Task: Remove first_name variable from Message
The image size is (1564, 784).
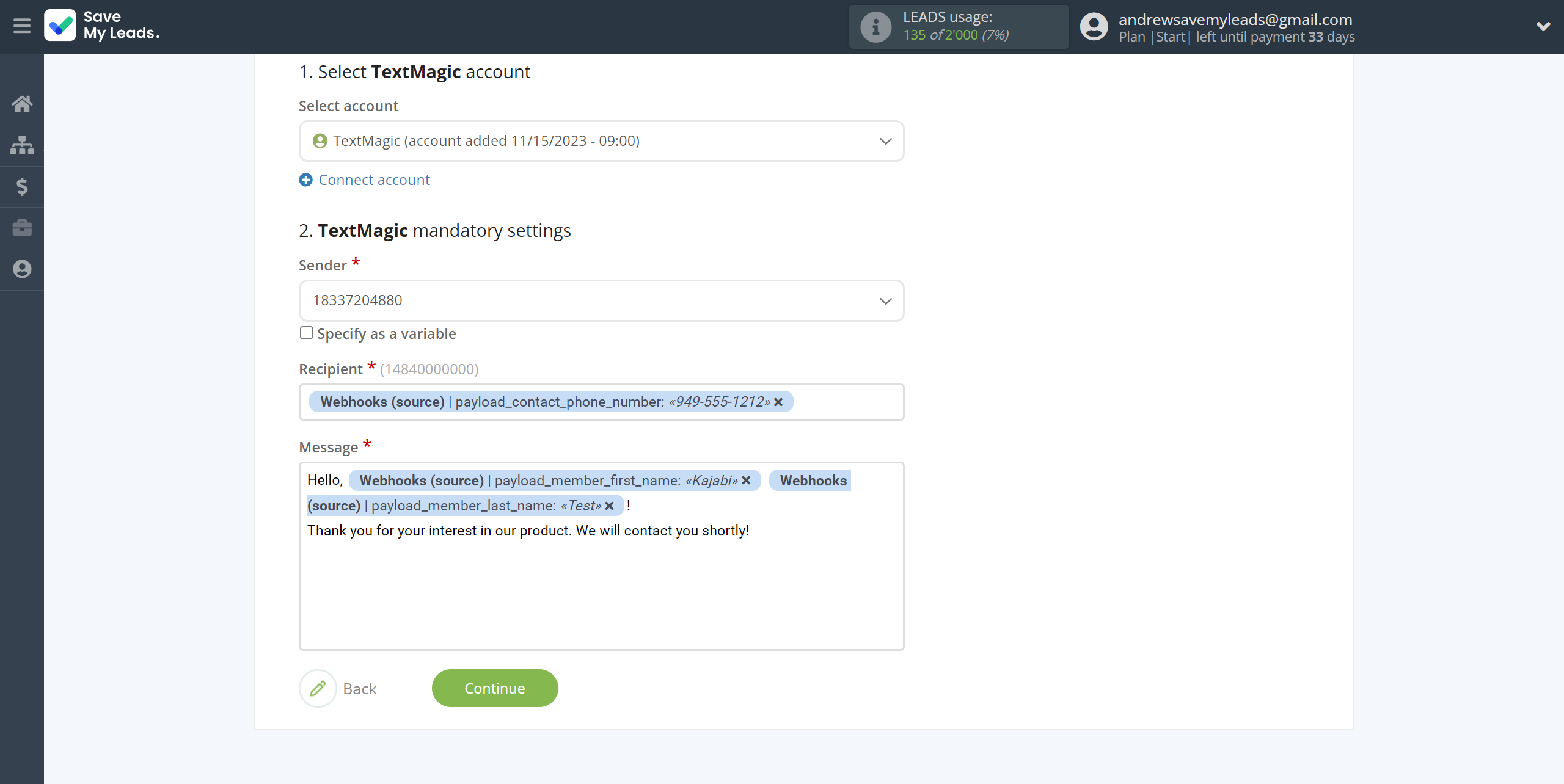Action: [746, 481]
